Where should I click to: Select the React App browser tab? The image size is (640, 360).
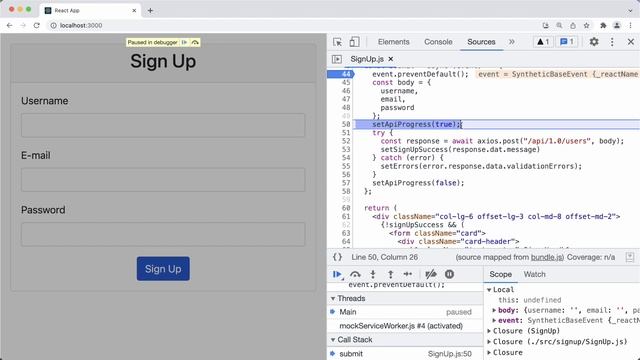point(90,11)
